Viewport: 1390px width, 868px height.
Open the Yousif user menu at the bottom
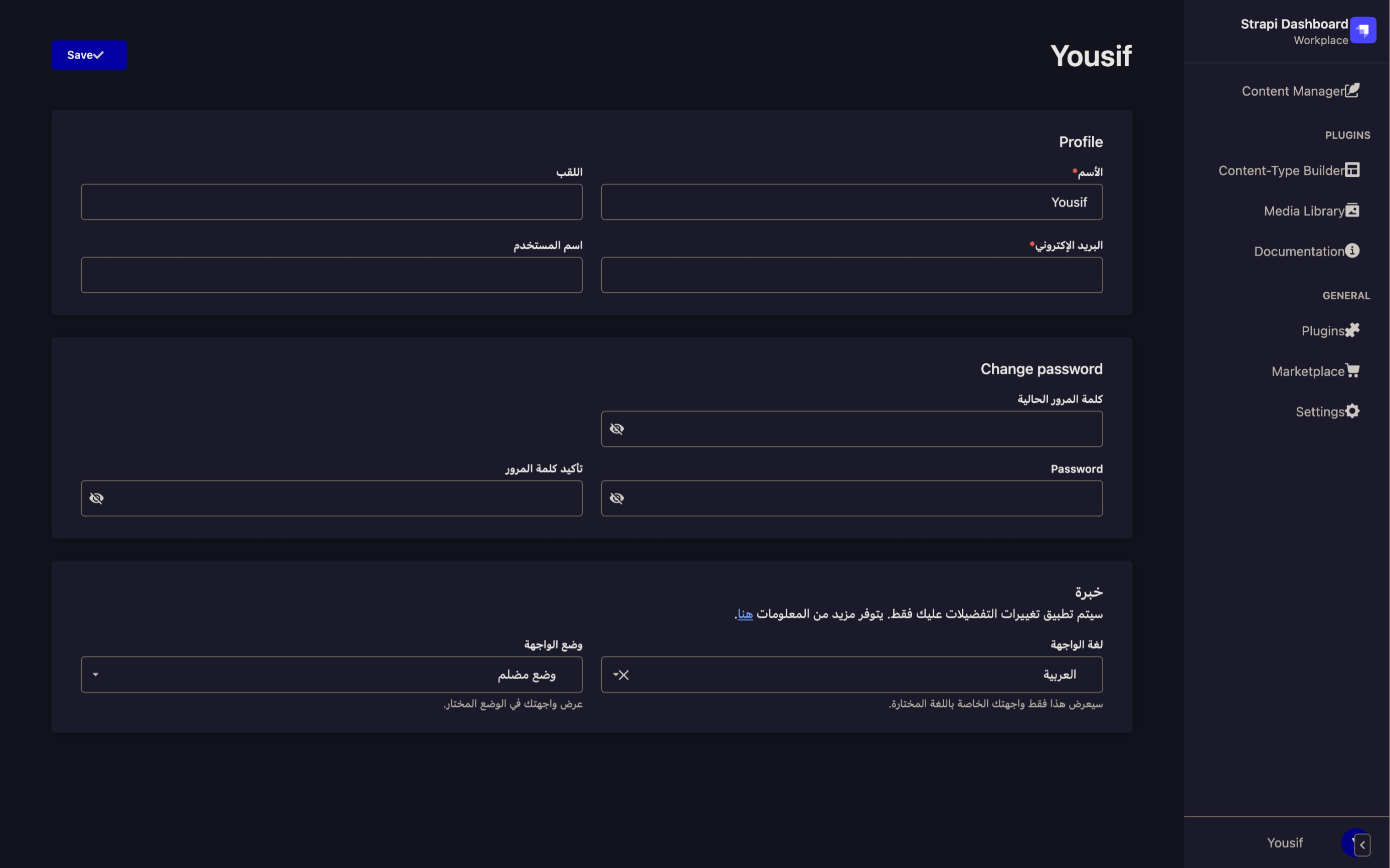coord(1285,843)
